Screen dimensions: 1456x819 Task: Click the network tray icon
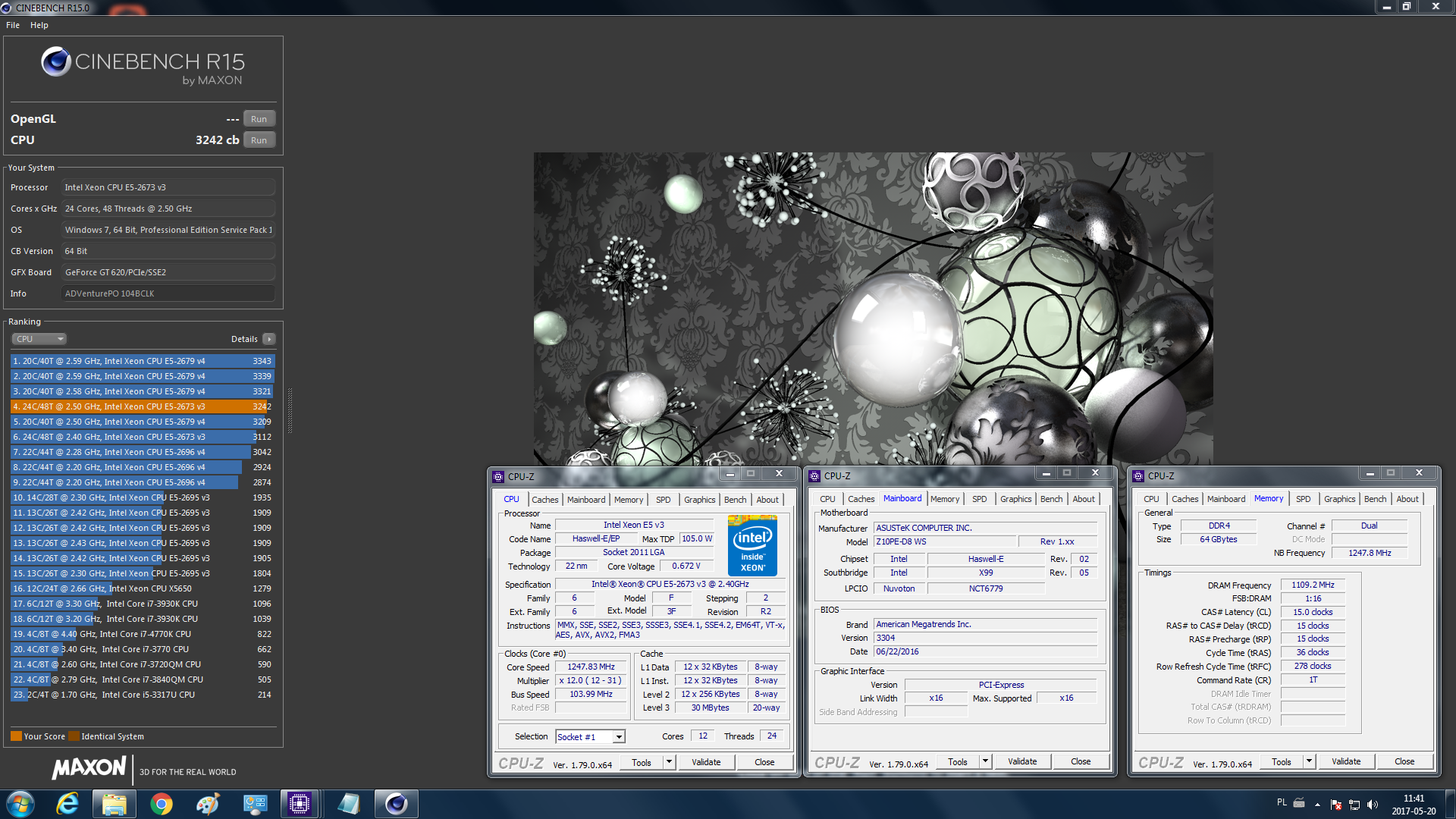[1354, 805]
